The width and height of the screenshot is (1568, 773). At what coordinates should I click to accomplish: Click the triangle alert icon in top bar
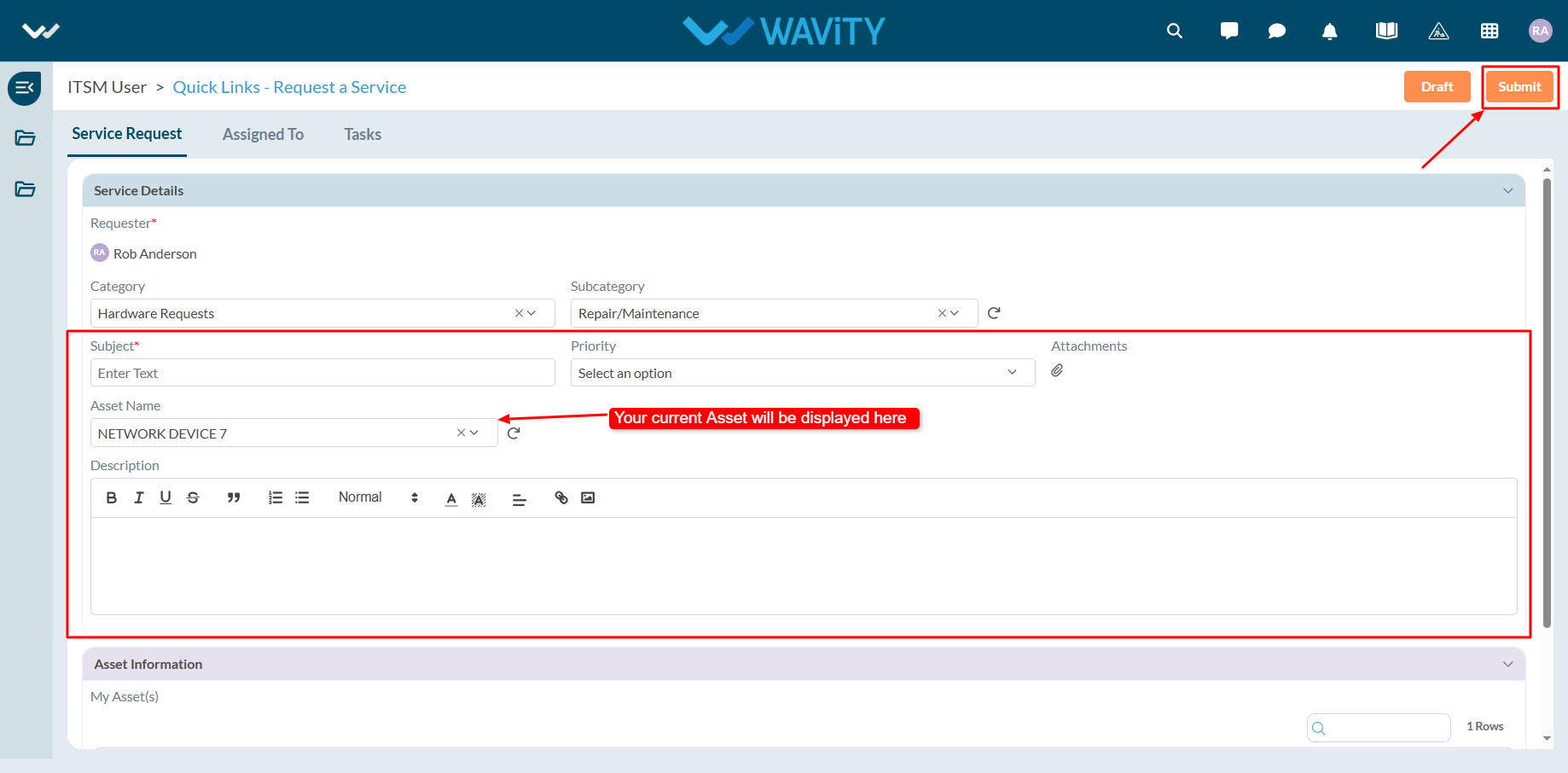(x=1438, y=32)
